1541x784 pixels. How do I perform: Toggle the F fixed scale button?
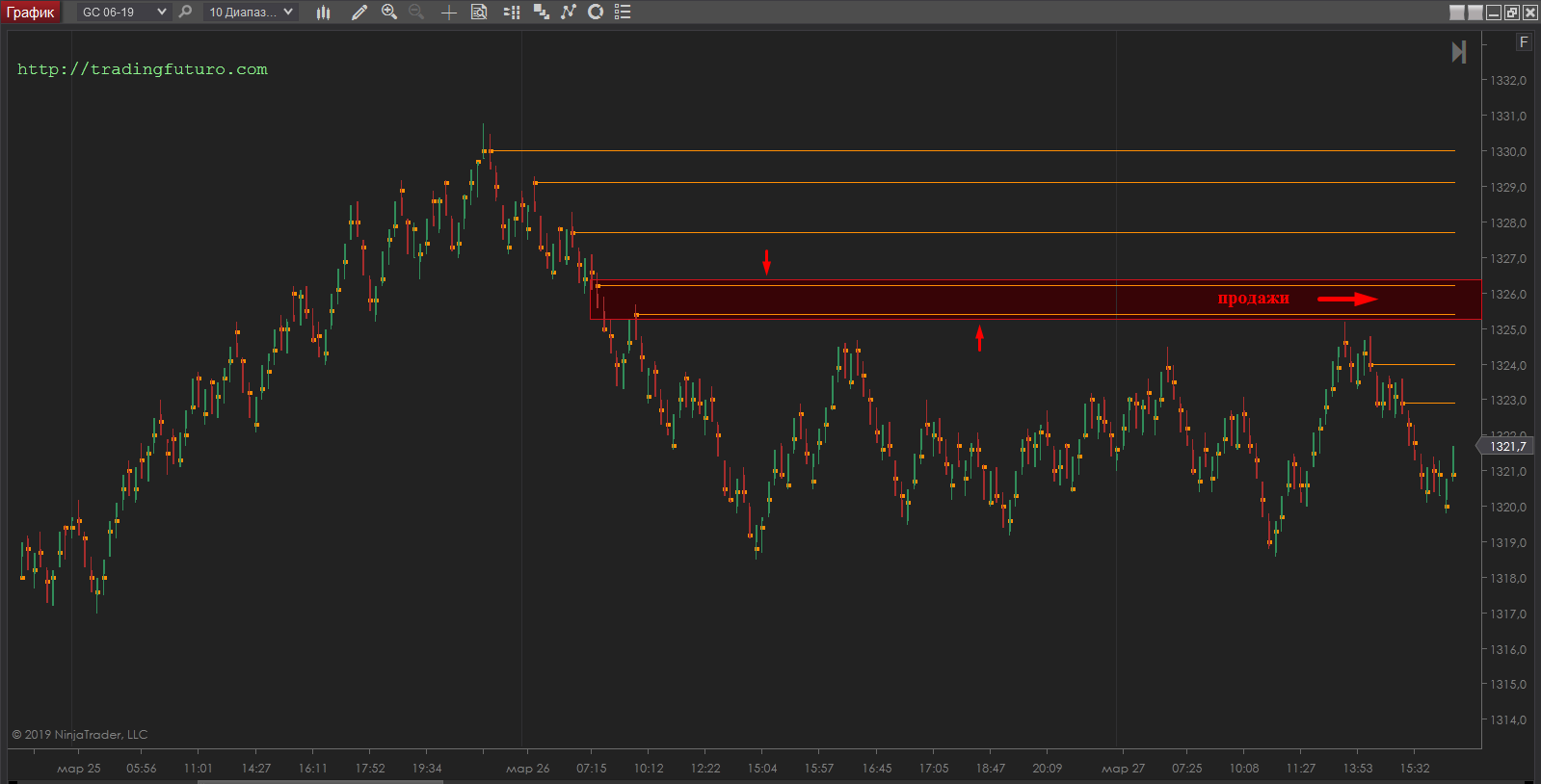pos(1524,42)
